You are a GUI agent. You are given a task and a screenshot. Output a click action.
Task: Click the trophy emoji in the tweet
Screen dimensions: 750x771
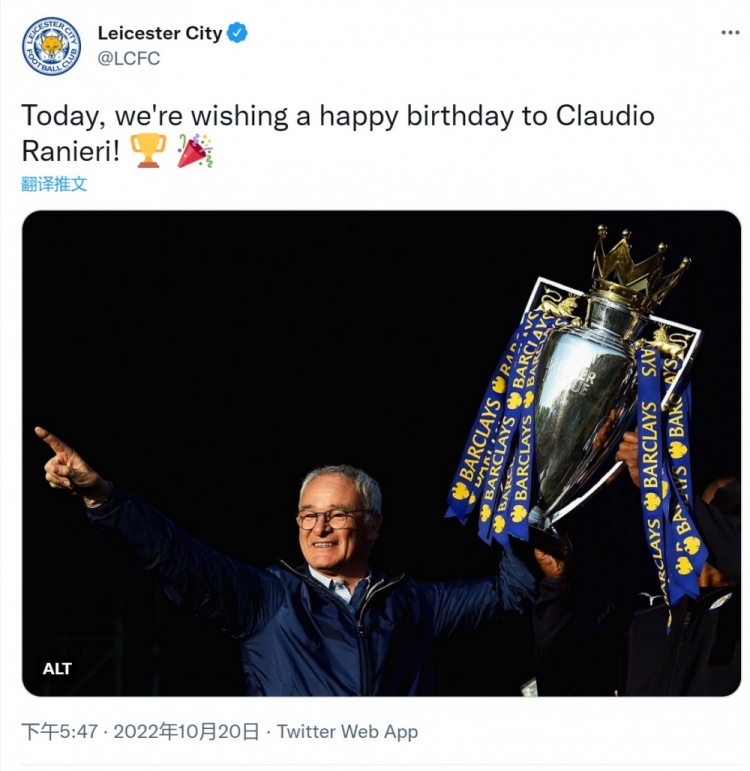click(x=148, y=151)
